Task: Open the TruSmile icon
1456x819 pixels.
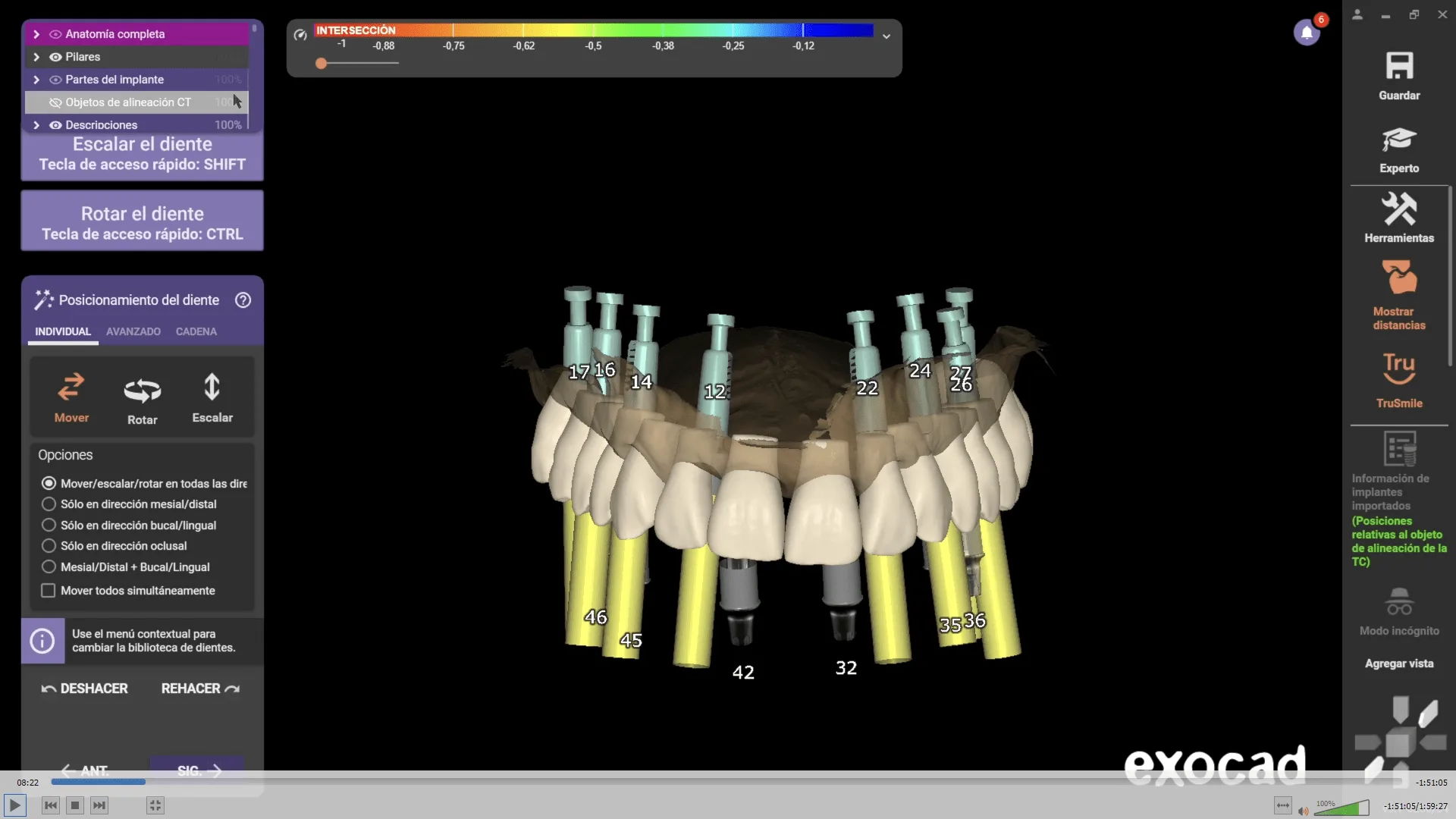Action: tap(1399, 369)
